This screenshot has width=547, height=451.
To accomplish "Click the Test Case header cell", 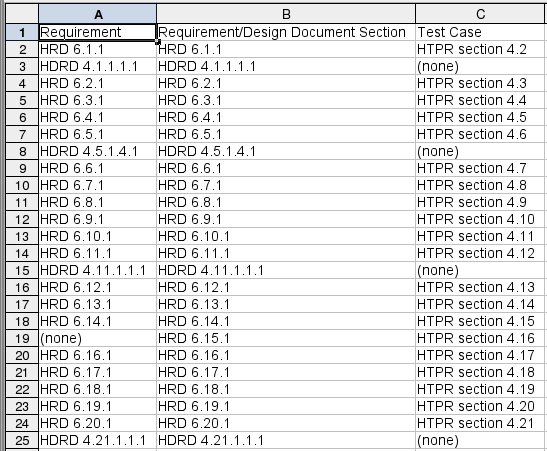I will click(x=481, y=32).
